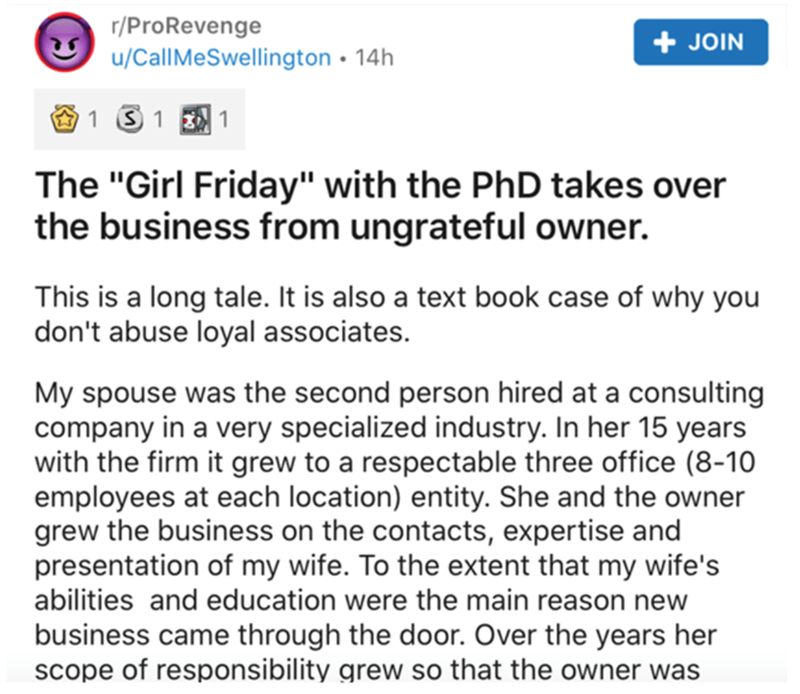Viewport: 800px width, 694px height.
Task: Click the 14h post timestamp
Action: (x=378, y=57)
